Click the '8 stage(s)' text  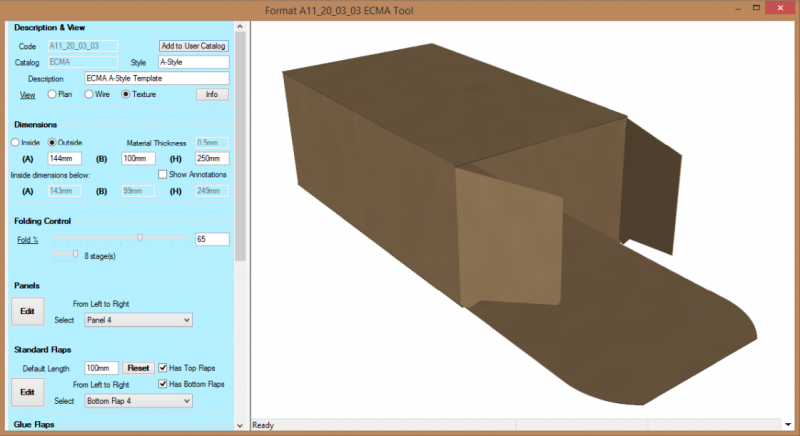tap(100, 256)
